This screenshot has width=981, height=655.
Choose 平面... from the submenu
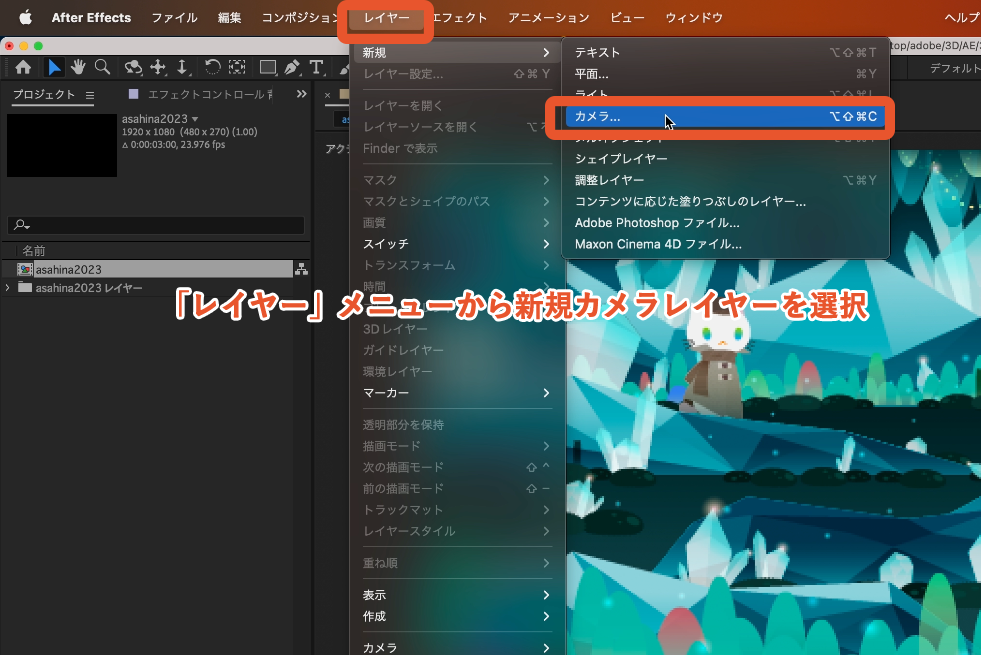coord(725,74)
